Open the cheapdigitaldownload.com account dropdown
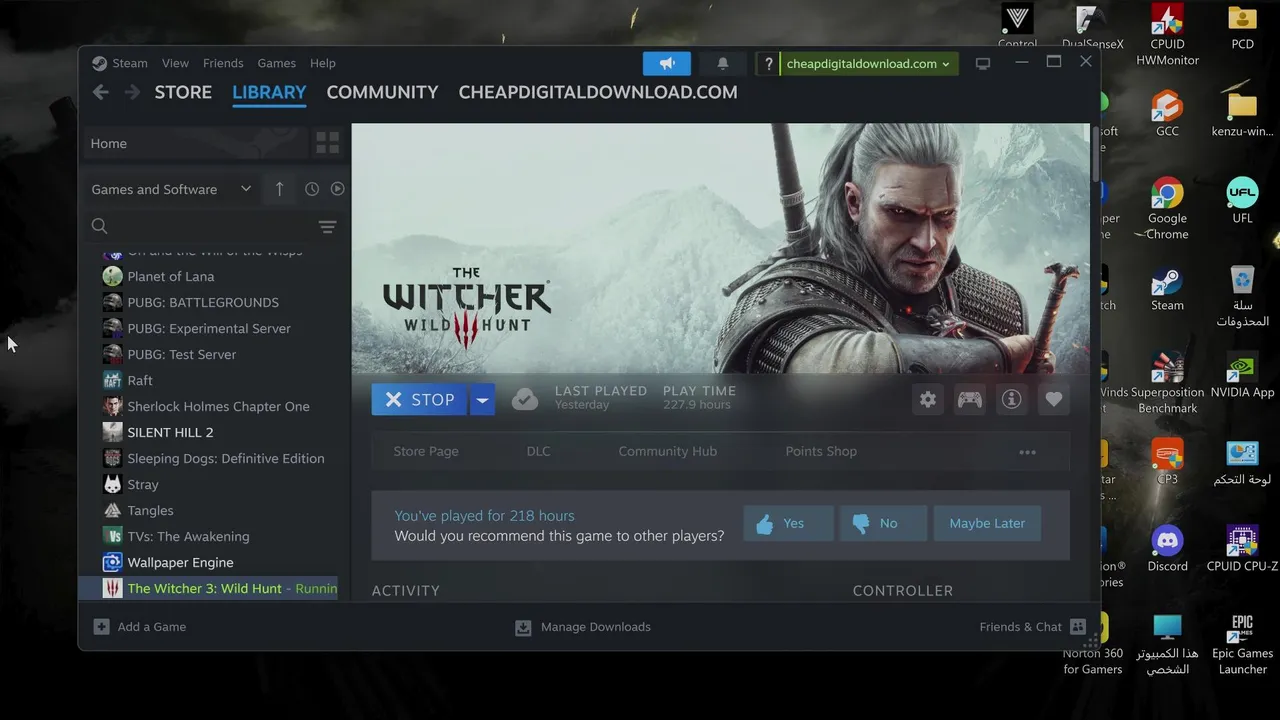The height and width of the screenshot is (720, 1280). (x=869, y=63)
